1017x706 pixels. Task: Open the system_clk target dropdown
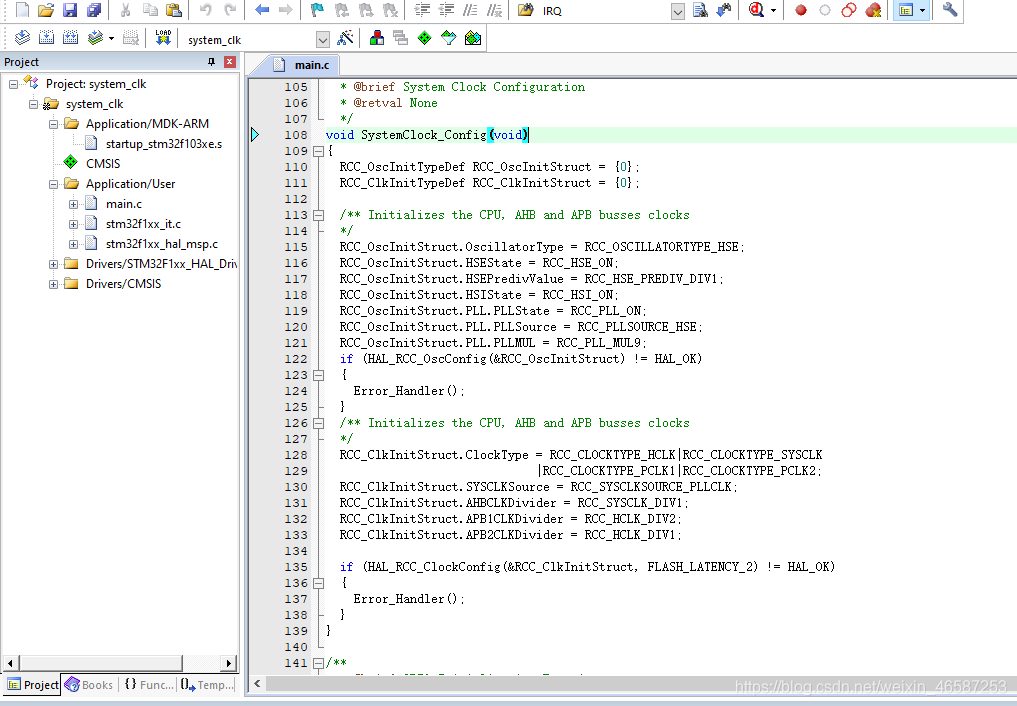click(323, 40)
